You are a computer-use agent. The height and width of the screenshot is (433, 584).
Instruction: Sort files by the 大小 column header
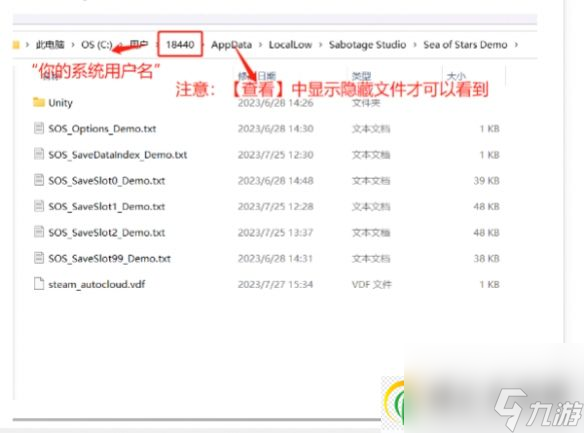[x=456, y=76]
